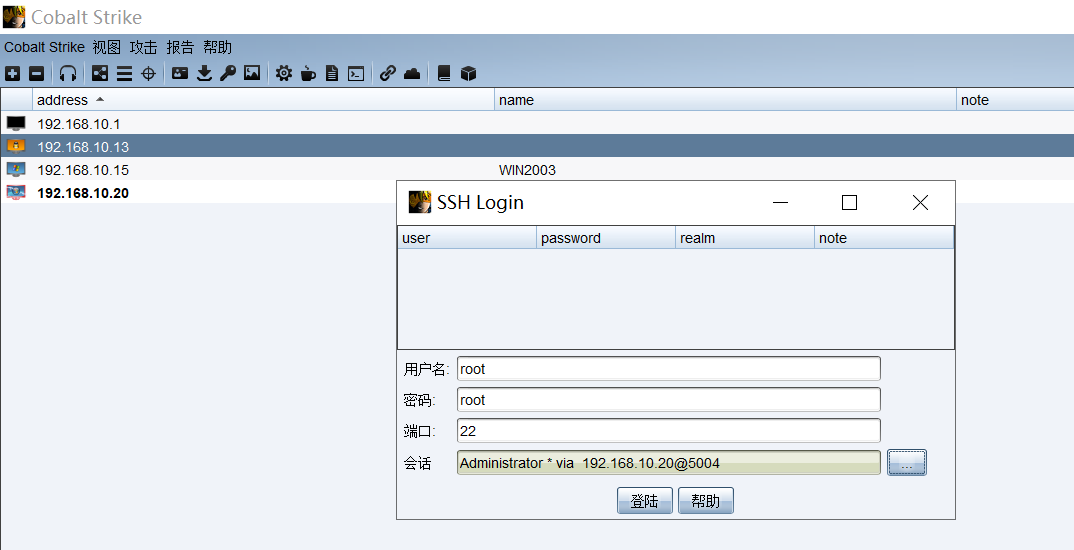Sort credentials by realm column header

point(745,238)
